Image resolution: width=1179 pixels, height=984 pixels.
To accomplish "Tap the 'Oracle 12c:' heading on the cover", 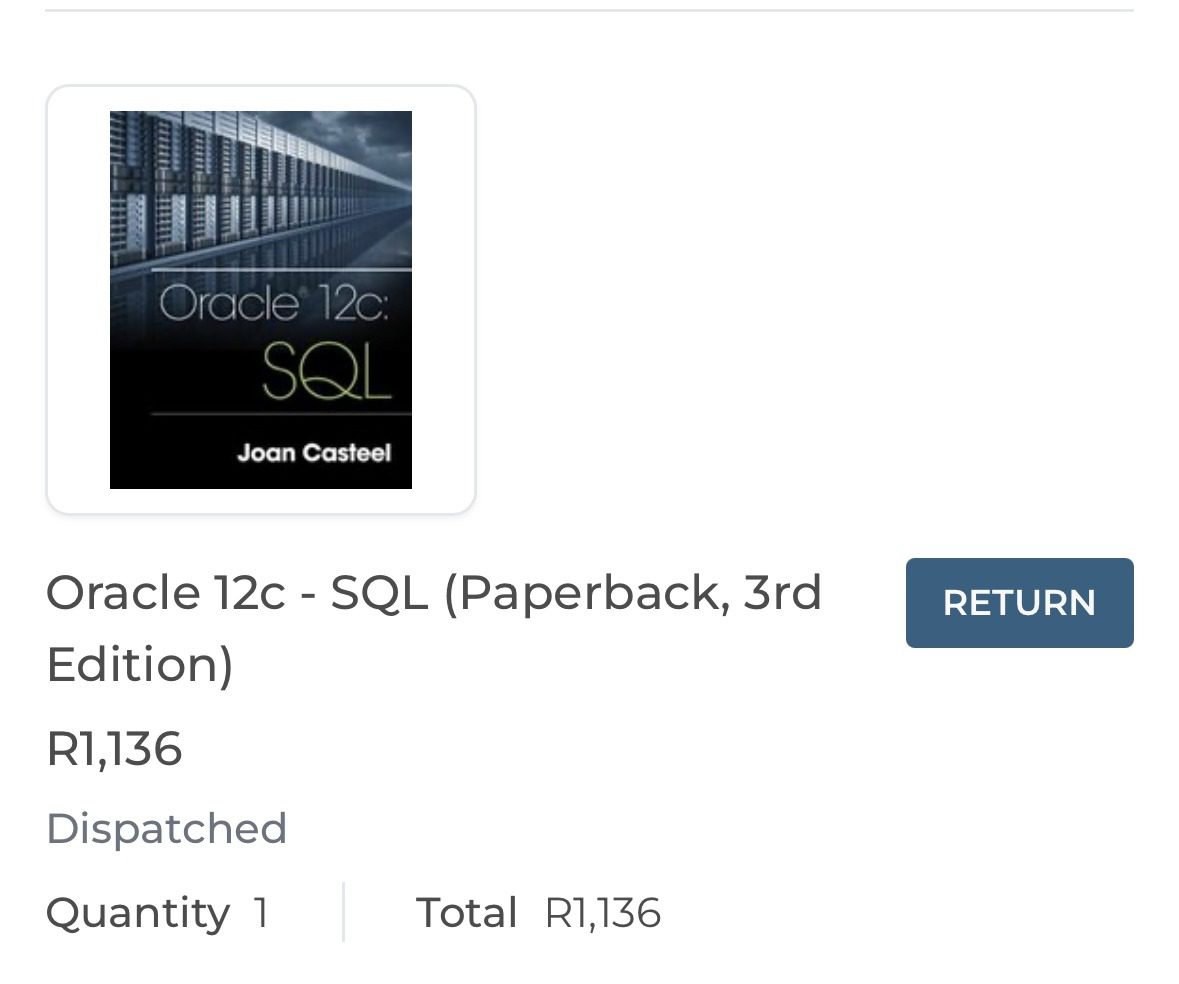I will (x=273, y=301).
